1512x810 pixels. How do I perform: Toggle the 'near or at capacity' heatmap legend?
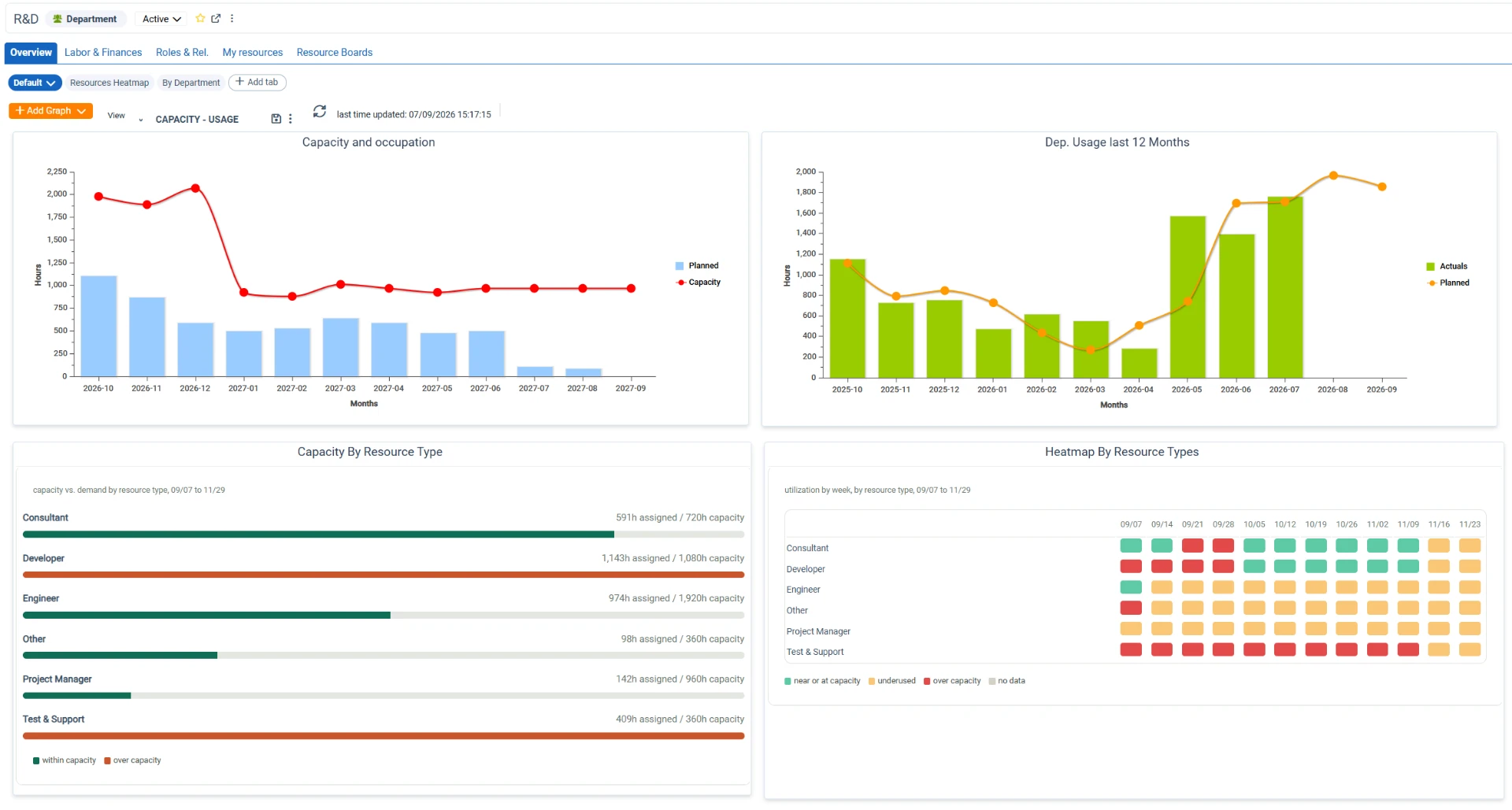[x=822, y=682]
